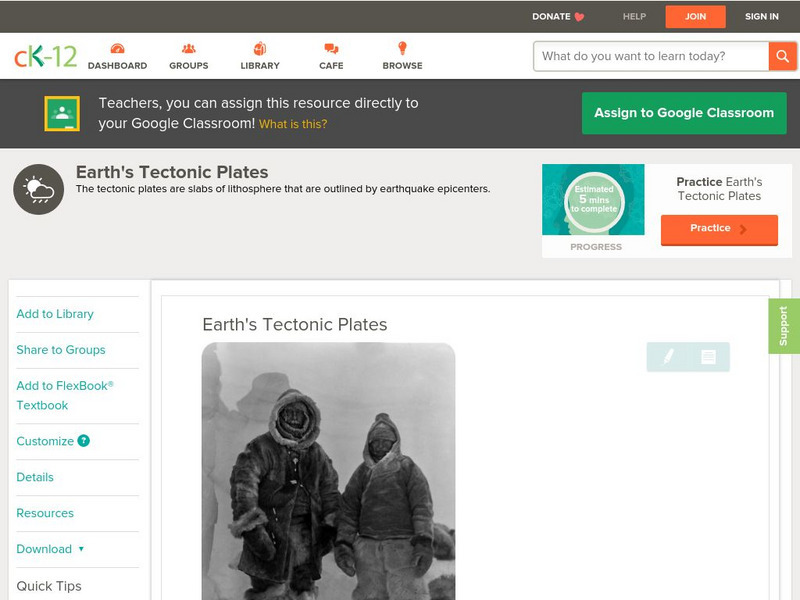The height and width of the screenshot is (600, 800).
Task: Click the Share to Groups link
Action: pos(61,350)
